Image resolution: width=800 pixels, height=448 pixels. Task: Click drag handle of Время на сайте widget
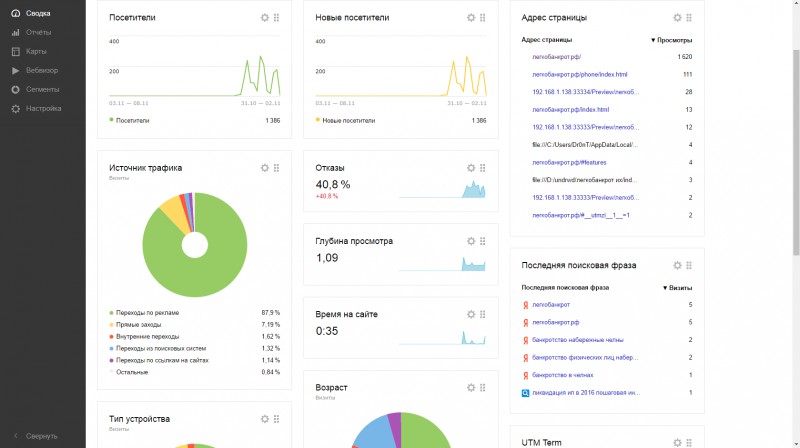click(483, 314)
